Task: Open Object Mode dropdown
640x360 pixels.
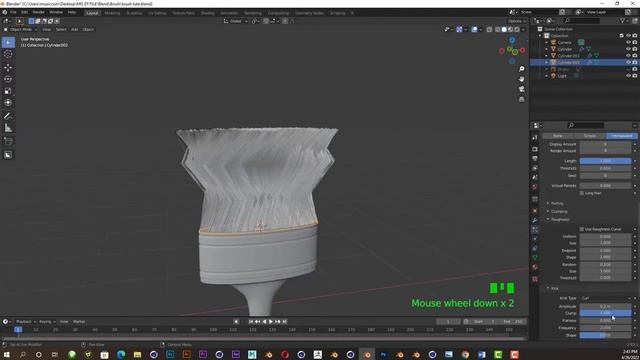Action: pyautogui.click(x=20, y=29)
